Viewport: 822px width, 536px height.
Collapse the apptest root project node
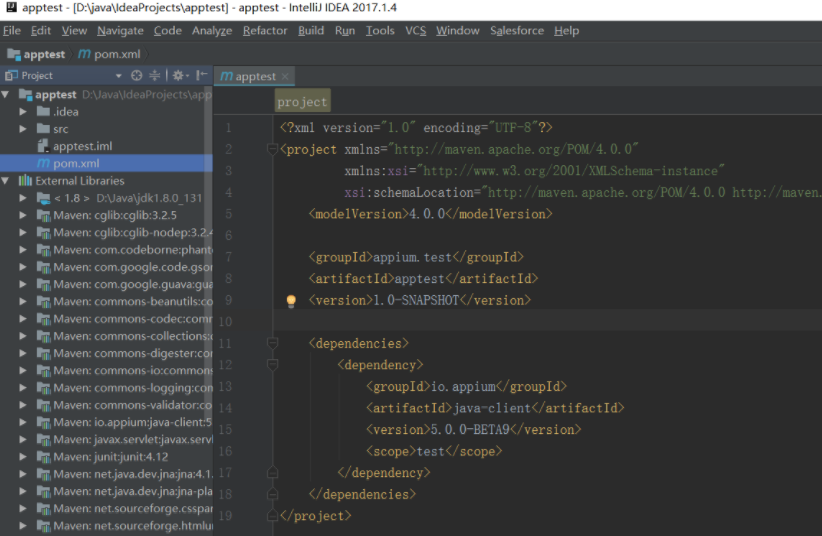6,94
